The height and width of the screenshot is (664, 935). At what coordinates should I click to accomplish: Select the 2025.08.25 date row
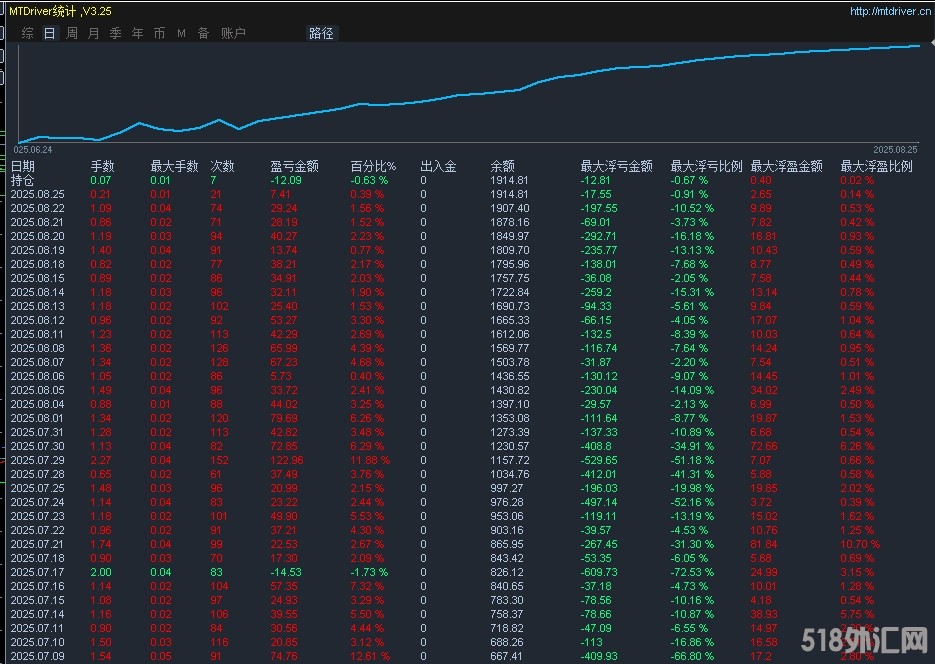click(x=38, y=194)
